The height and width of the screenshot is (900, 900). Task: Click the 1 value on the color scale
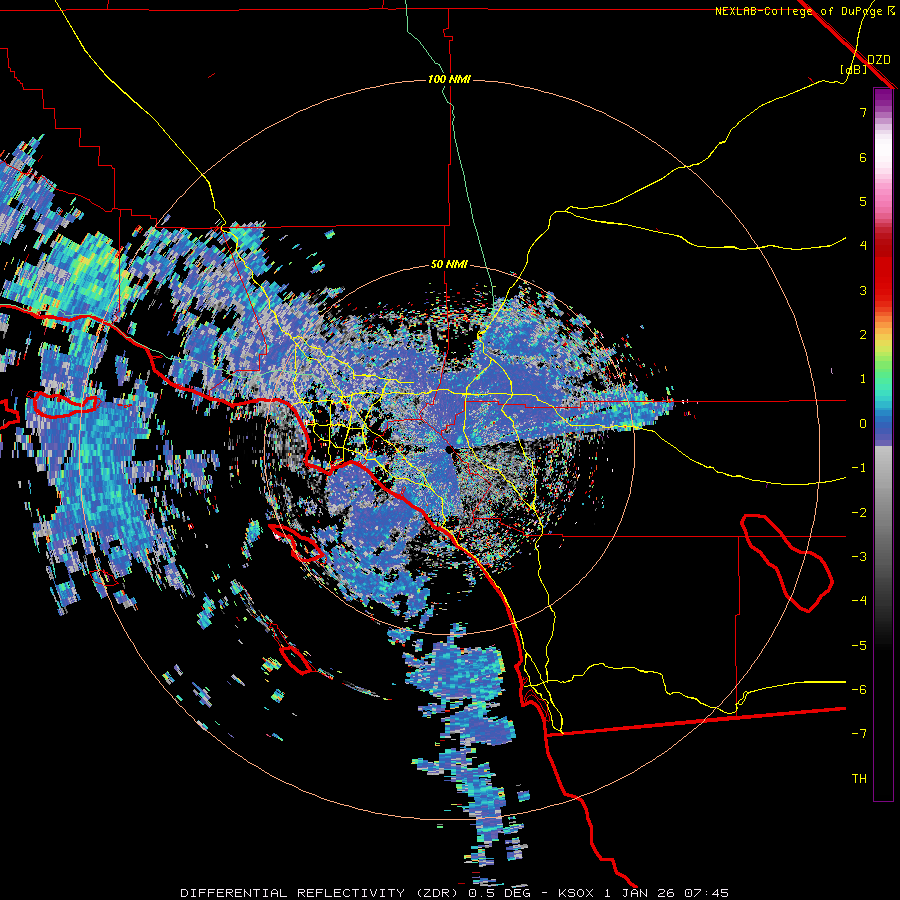863,379
